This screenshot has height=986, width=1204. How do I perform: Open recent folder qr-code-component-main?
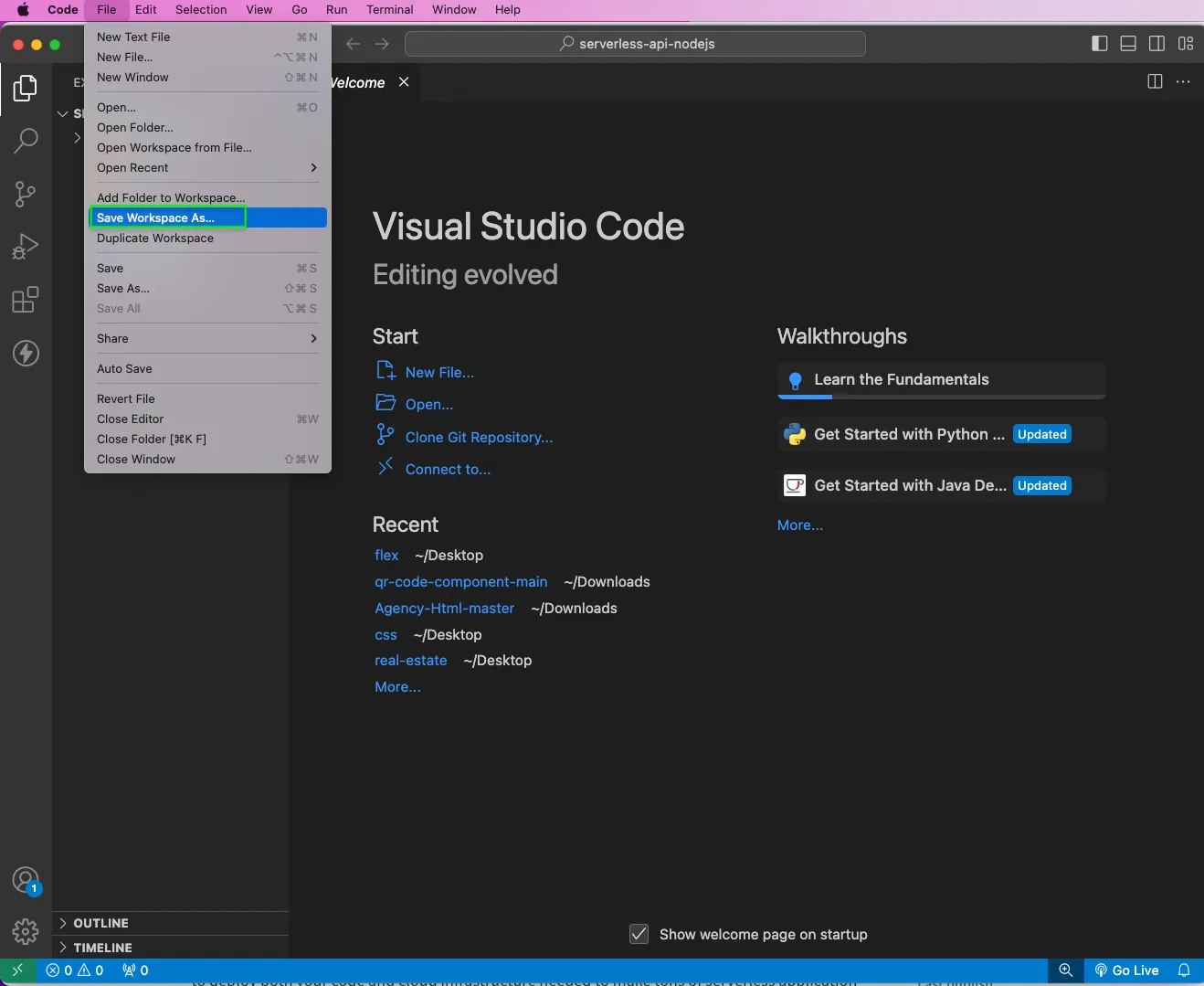tap(461, 582)
